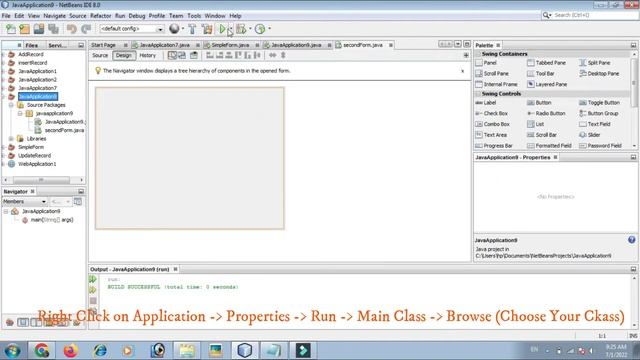640x360 pixels.
Task: Open the Tools menu
Action: pyautogui.click(x=194, y=16)
